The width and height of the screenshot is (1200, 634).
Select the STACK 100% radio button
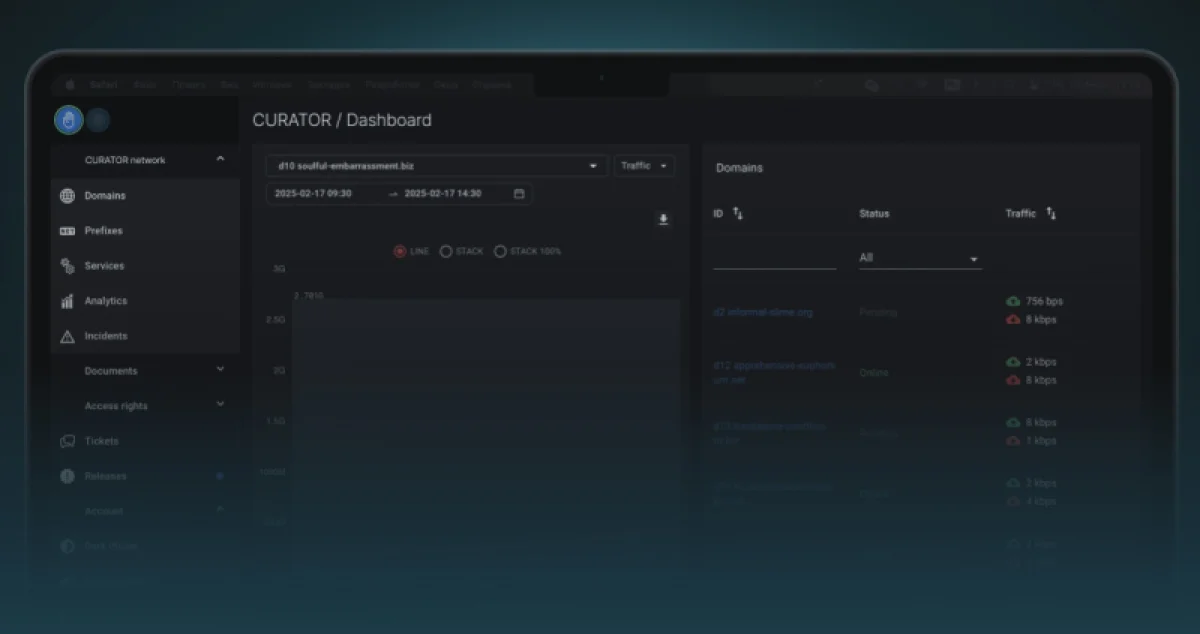click(x=500, y=251)
